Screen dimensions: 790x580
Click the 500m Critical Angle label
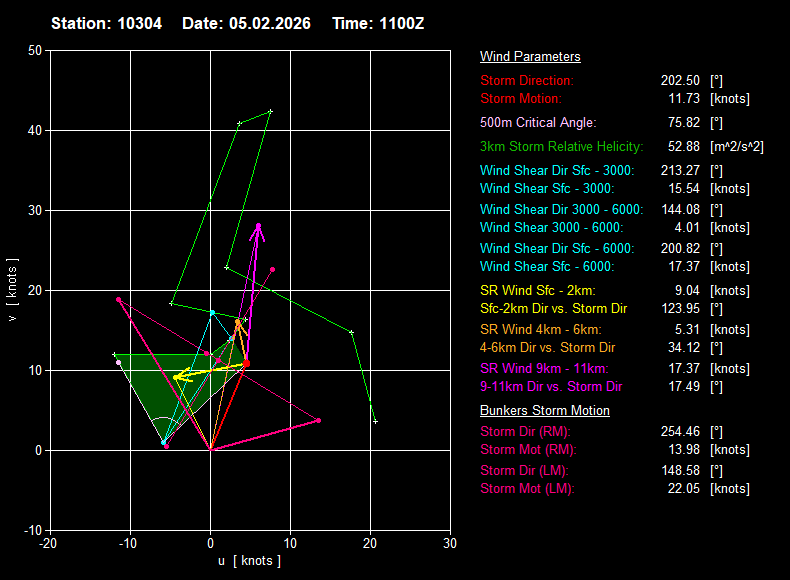pyautogui.click(x=538, y=123)
